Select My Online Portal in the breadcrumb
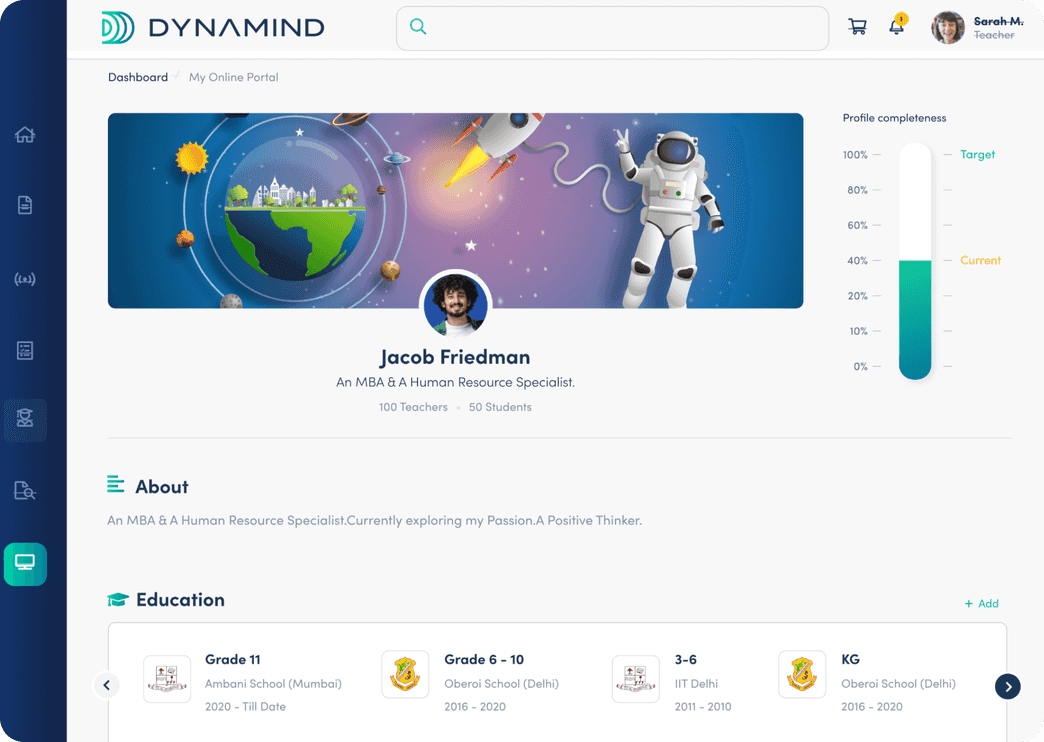The height and width of the screenshot is (742, 1044). coord(233,77)
